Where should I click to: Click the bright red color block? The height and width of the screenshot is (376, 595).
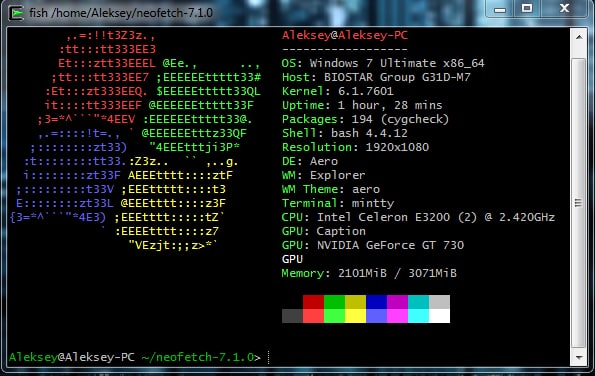point(313,316)
